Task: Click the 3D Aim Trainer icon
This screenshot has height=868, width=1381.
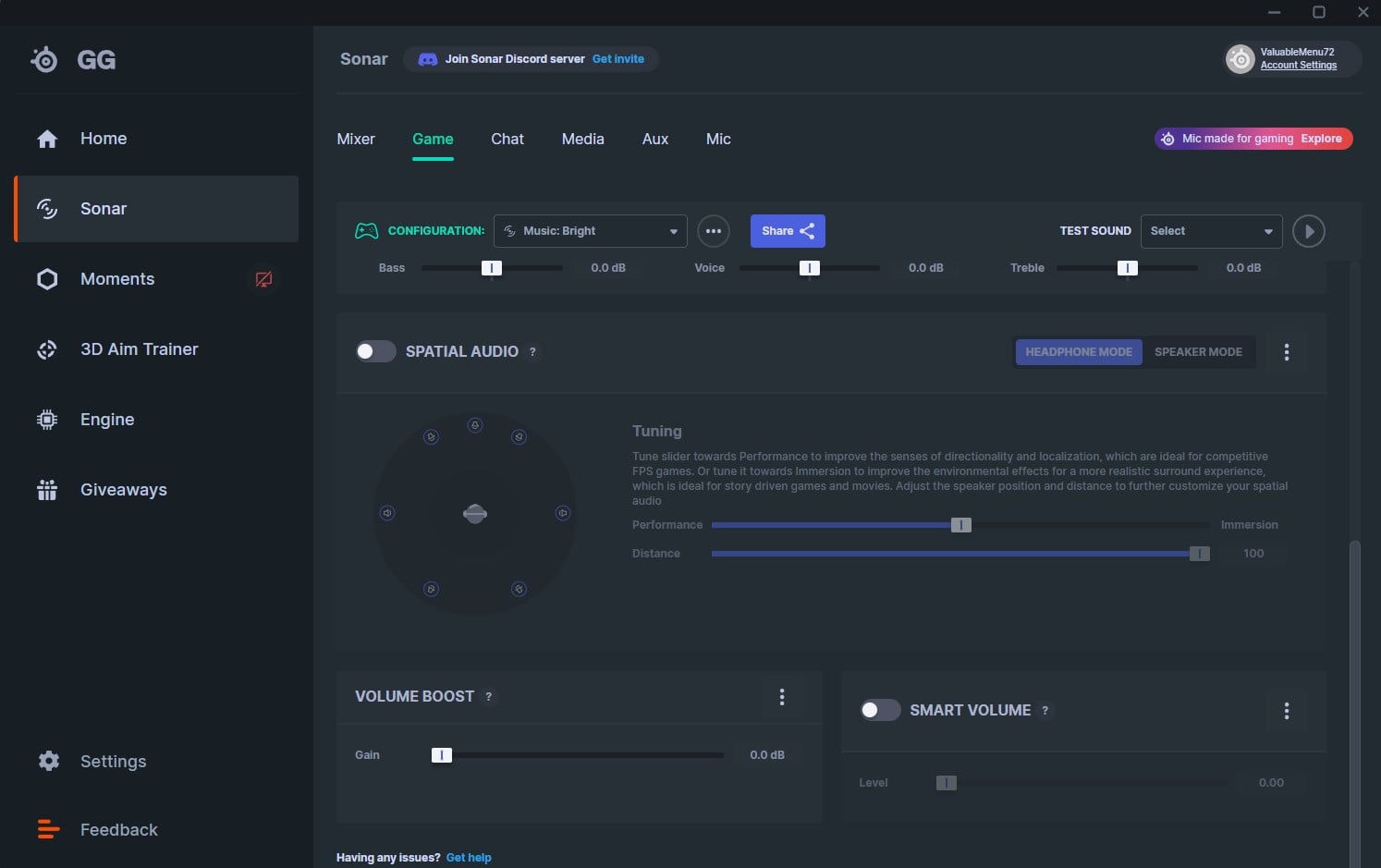Action: click(47, 349)
